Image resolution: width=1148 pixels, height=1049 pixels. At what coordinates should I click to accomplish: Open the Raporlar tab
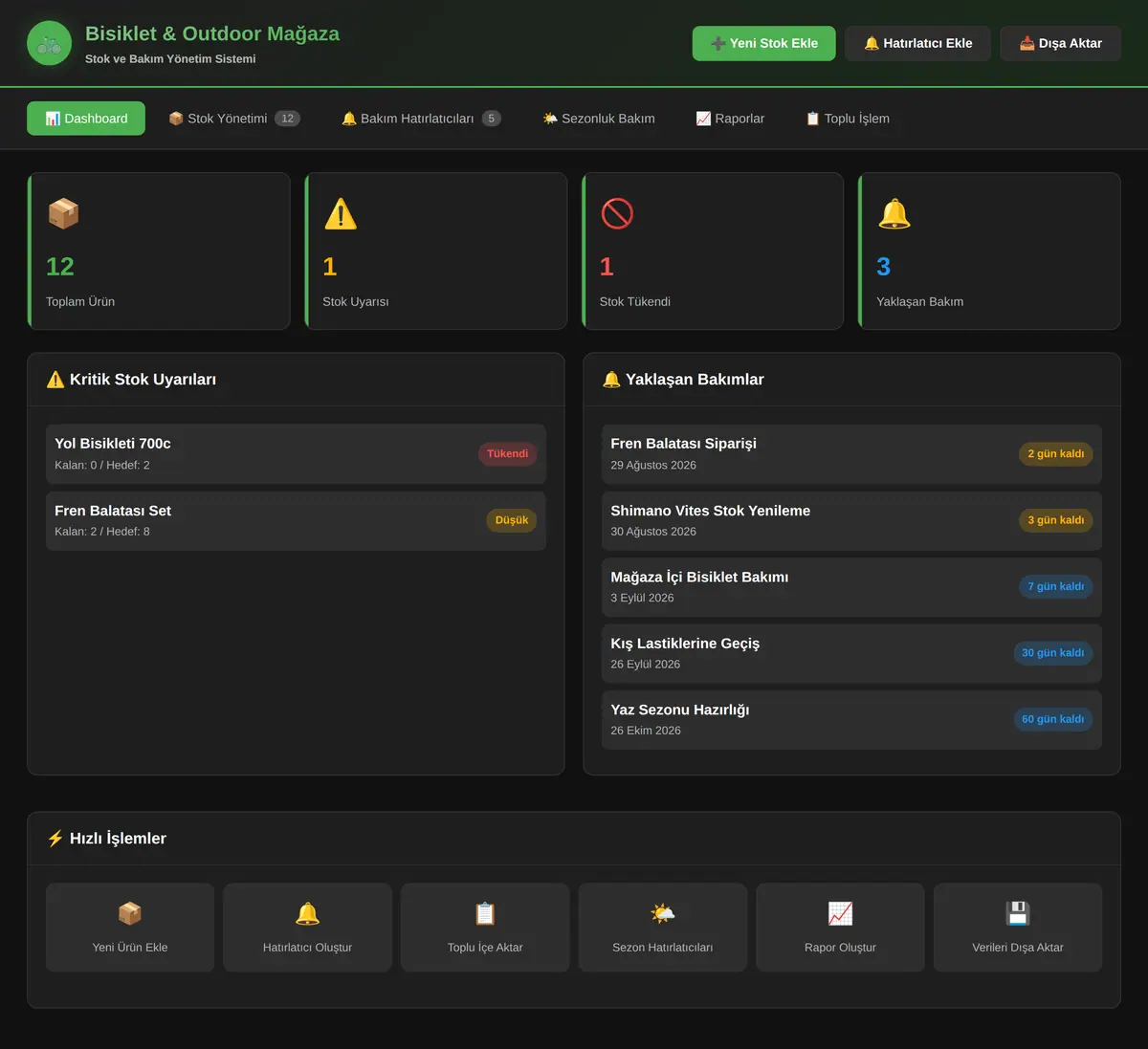730,119
